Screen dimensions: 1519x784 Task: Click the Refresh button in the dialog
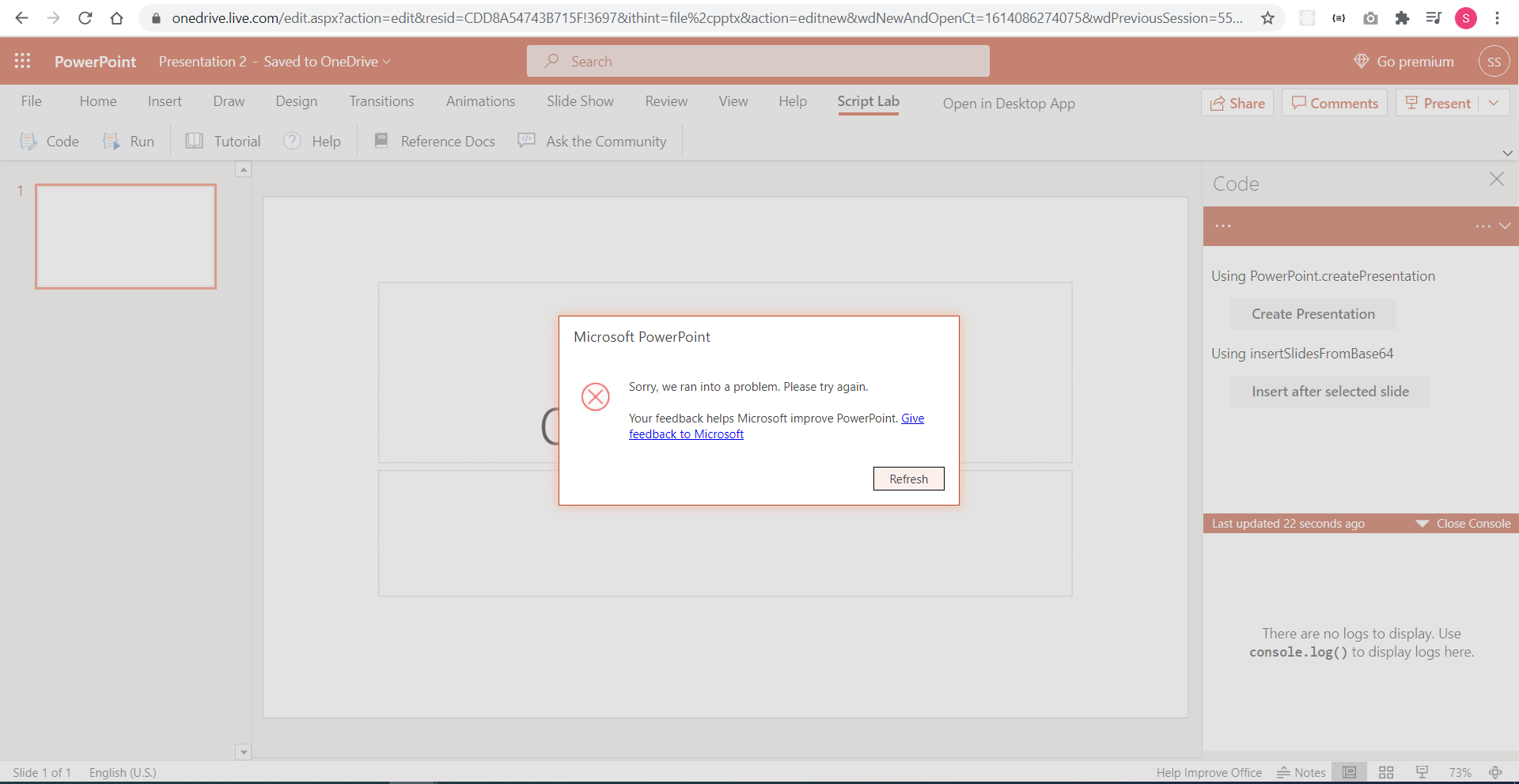tap(908, 479)
